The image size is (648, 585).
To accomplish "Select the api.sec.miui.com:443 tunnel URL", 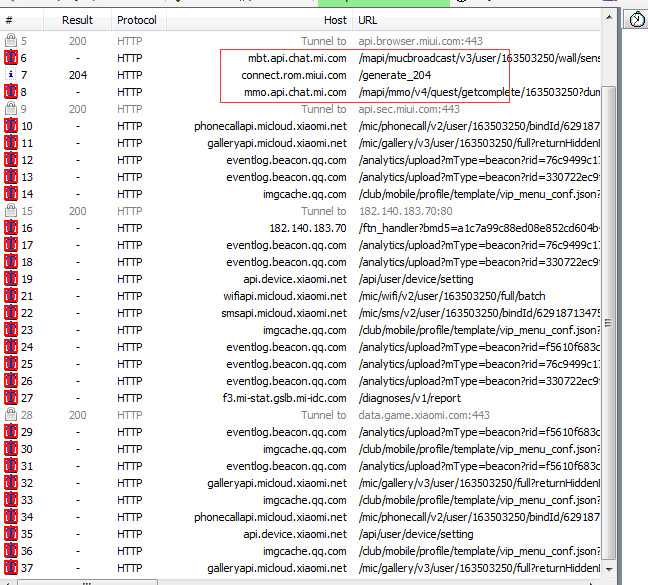I will [x=409, y=109].
